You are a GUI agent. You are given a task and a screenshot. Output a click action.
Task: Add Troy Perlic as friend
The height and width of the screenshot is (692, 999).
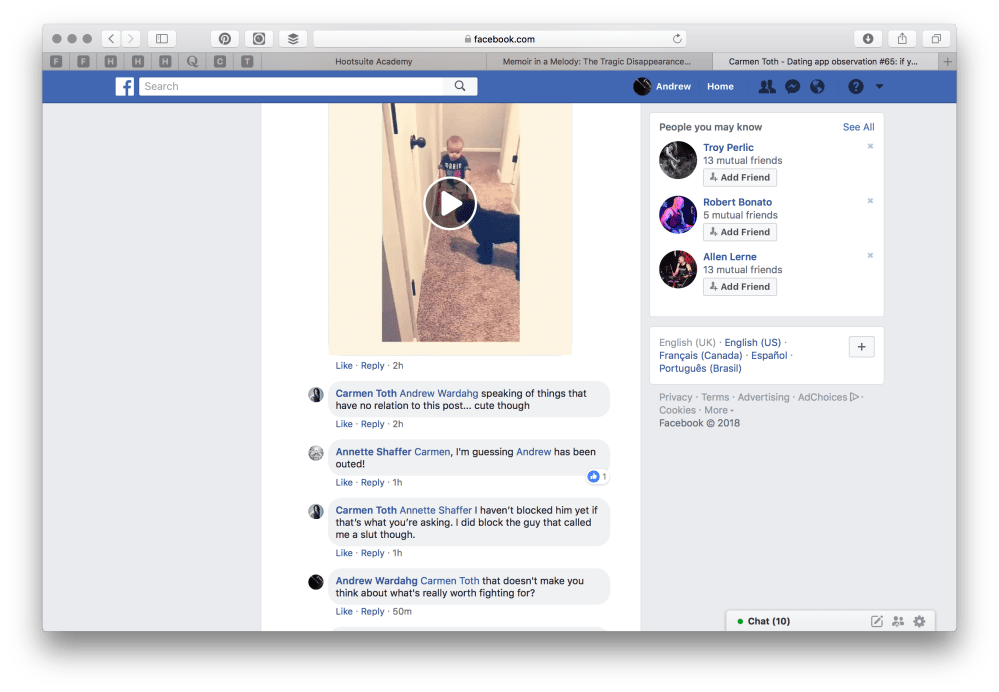740,178
